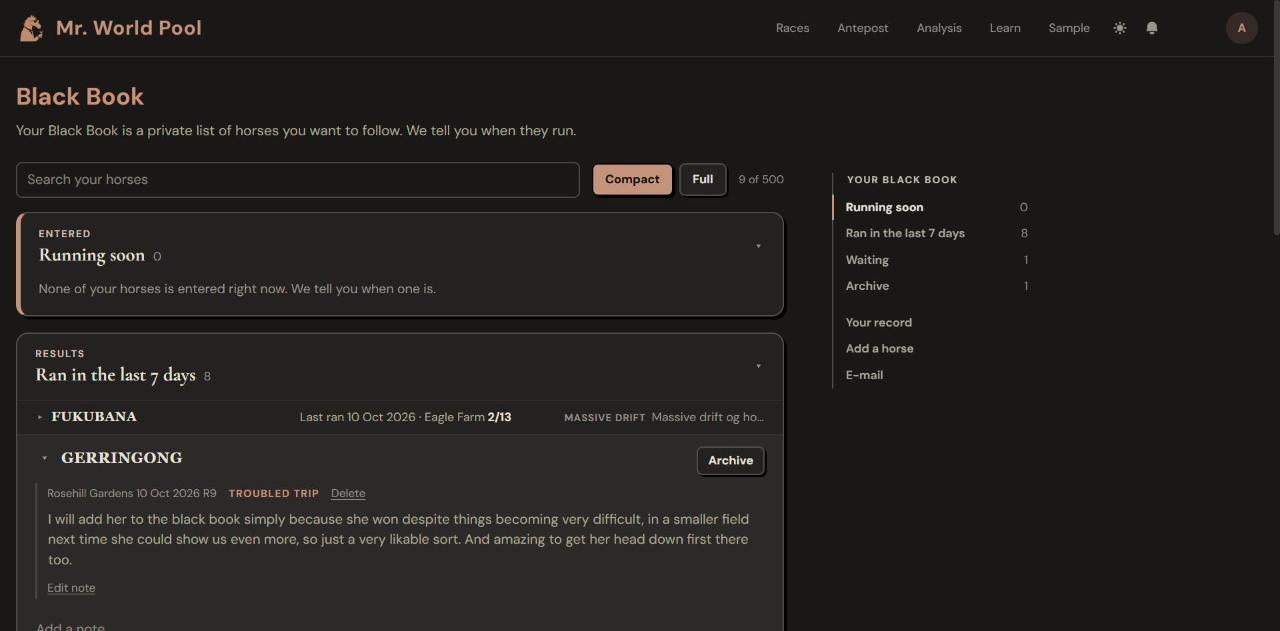1280x631 pixels.
Task: Click the TROUBLED TRIP tag
Action: (274, 493)
